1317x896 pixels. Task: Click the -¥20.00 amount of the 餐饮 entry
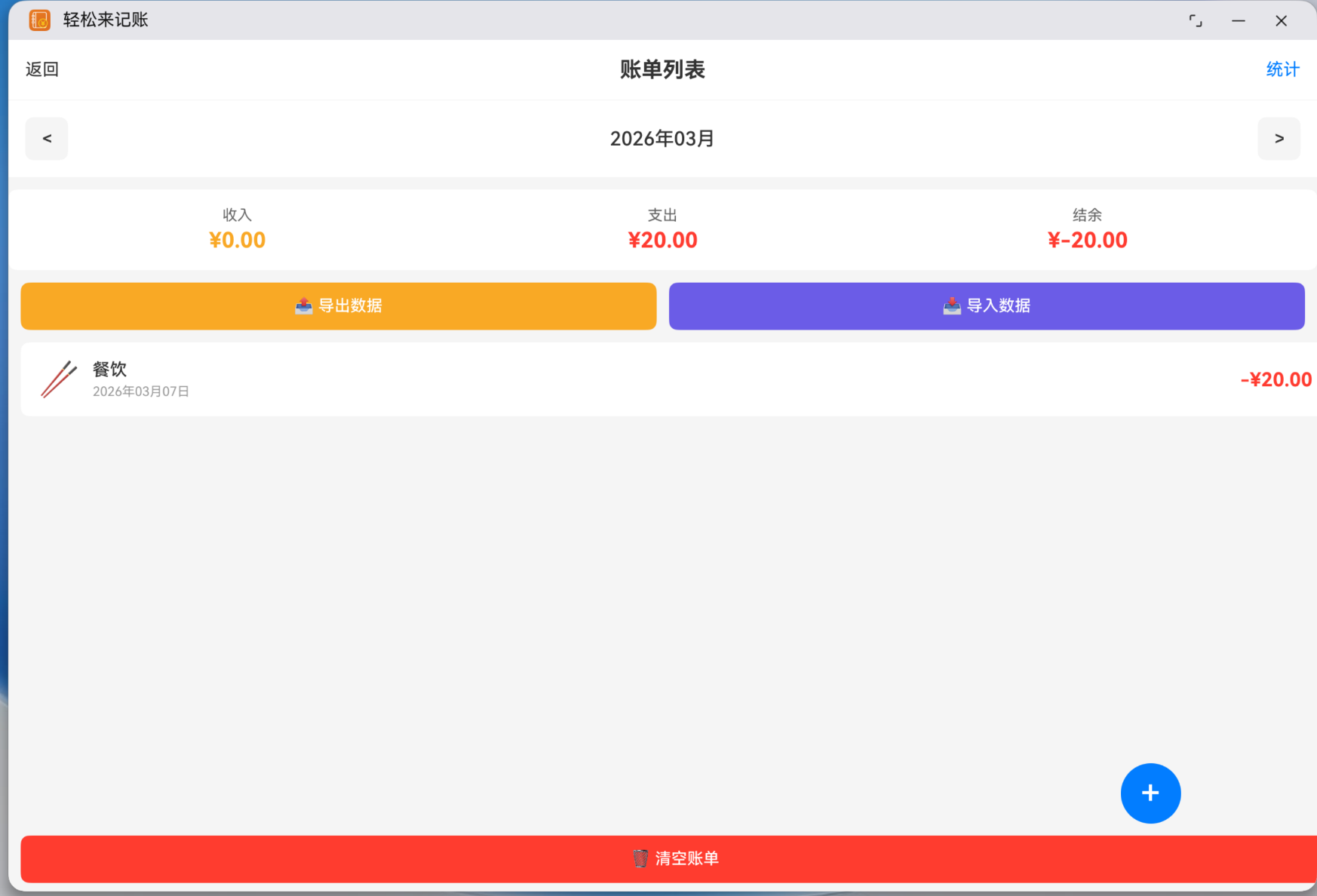1276,379
